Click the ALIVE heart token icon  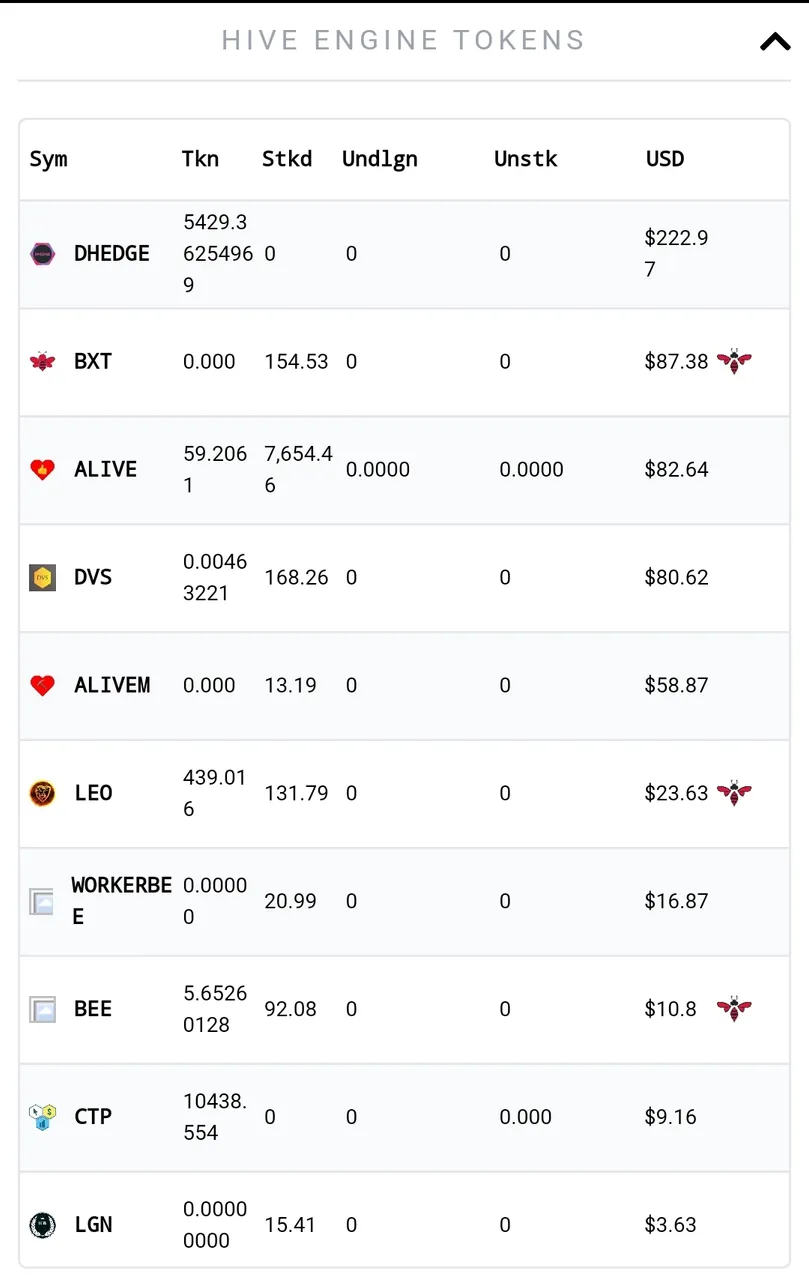tap(43, 469)
